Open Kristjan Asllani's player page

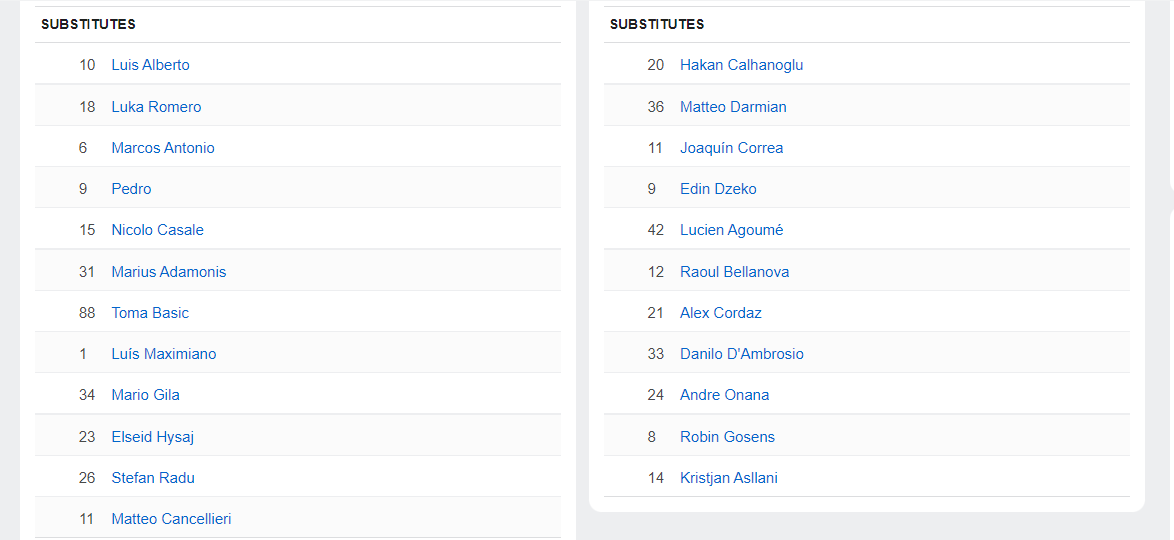click(728, 478)
